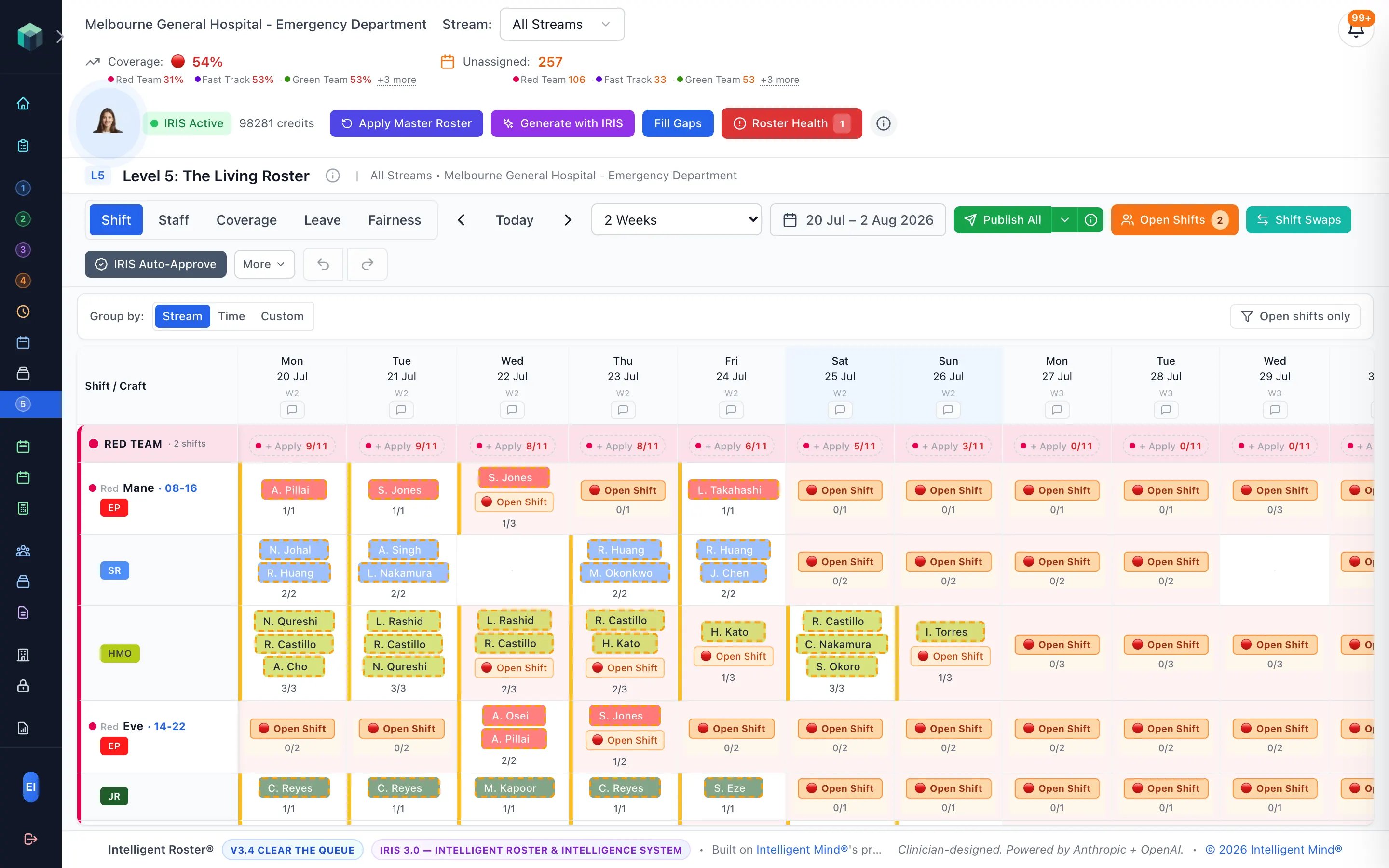Click Apply Master Roster
This screenshot has height=868, width=1389.
pos(407,123)
